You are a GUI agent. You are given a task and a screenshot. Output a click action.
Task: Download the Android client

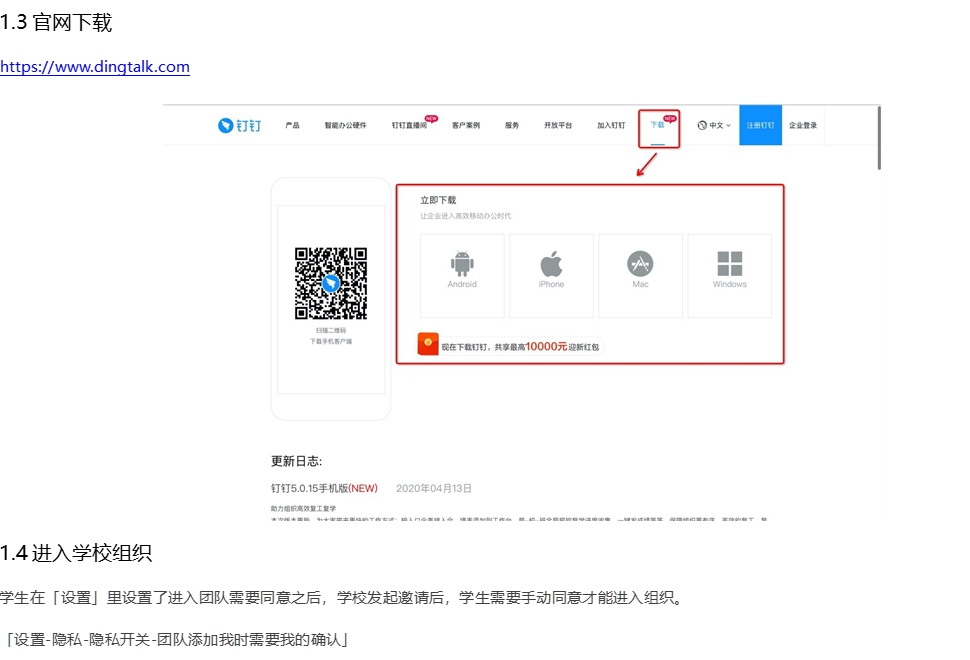tap(462, 276)
